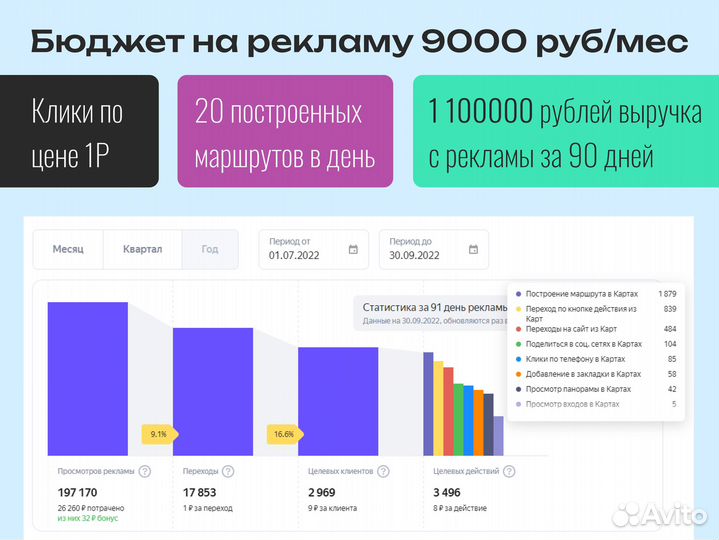Edit the Период до date 30.09.2022

414,255
